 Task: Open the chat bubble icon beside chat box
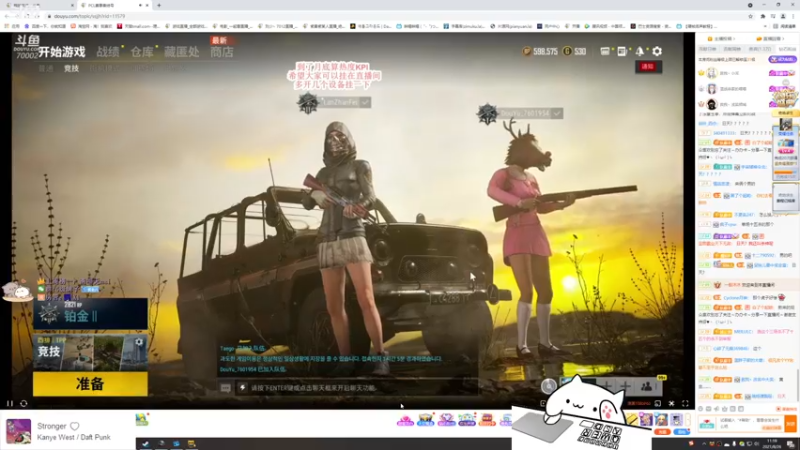[225, 388]
